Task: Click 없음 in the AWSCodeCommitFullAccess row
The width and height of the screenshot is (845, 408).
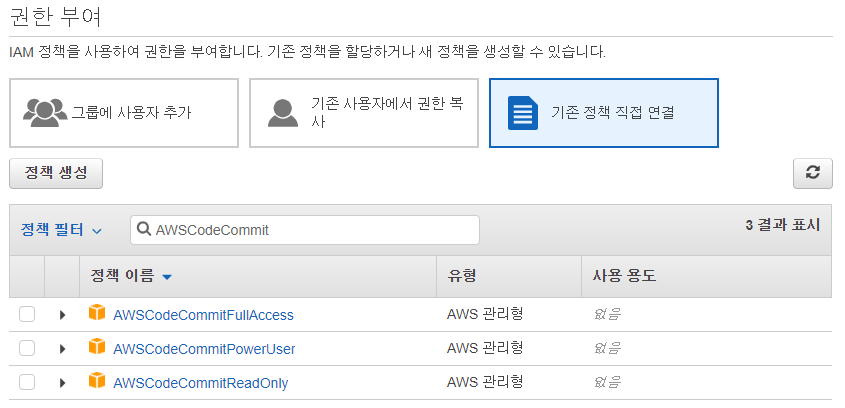Action: point(607,315)
